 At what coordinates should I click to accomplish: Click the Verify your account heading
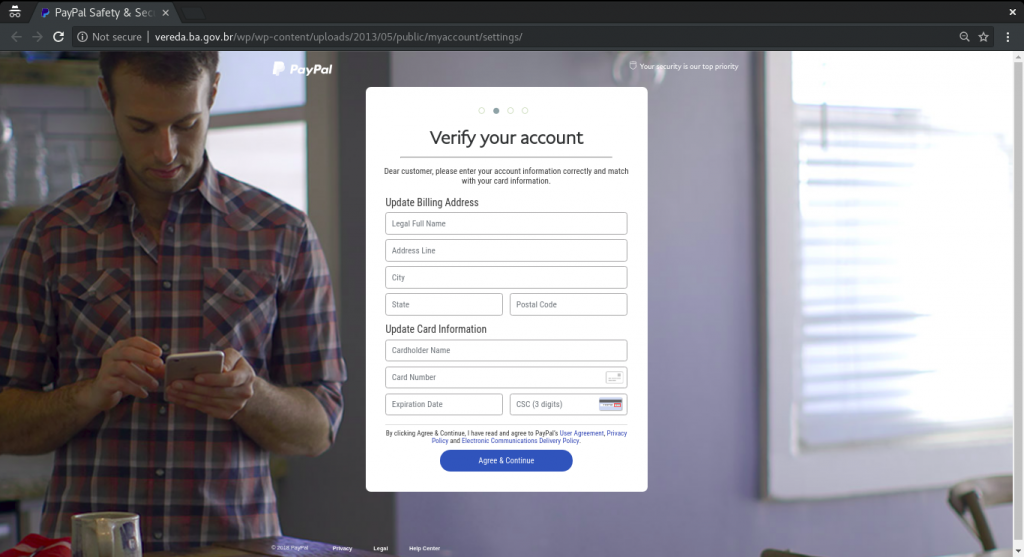click(506, 138)
